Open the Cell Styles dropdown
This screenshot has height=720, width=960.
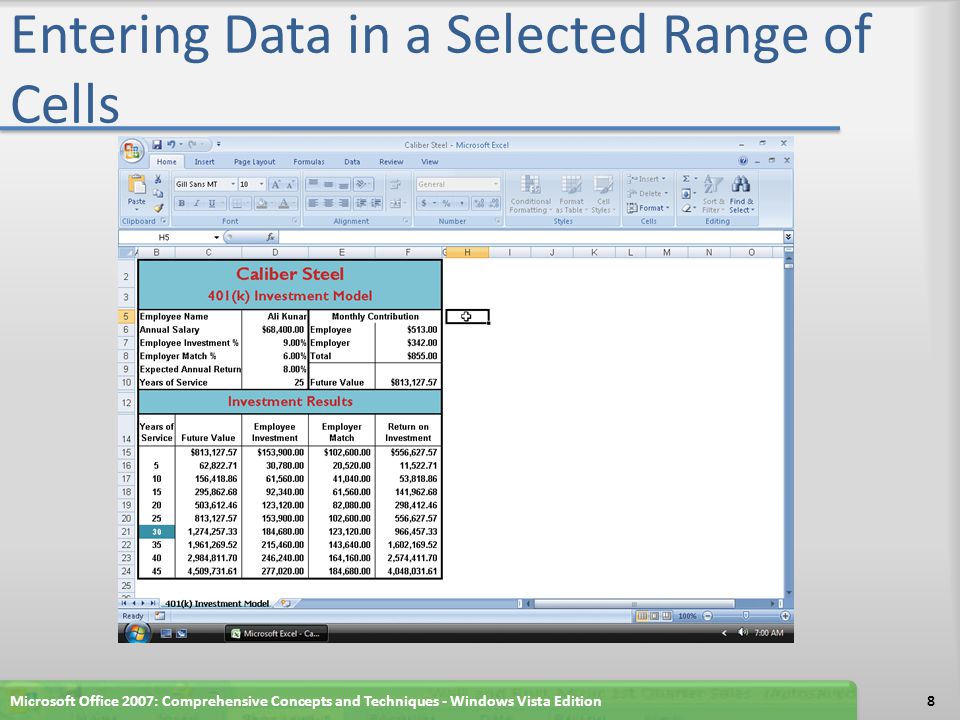click(603, 194)
